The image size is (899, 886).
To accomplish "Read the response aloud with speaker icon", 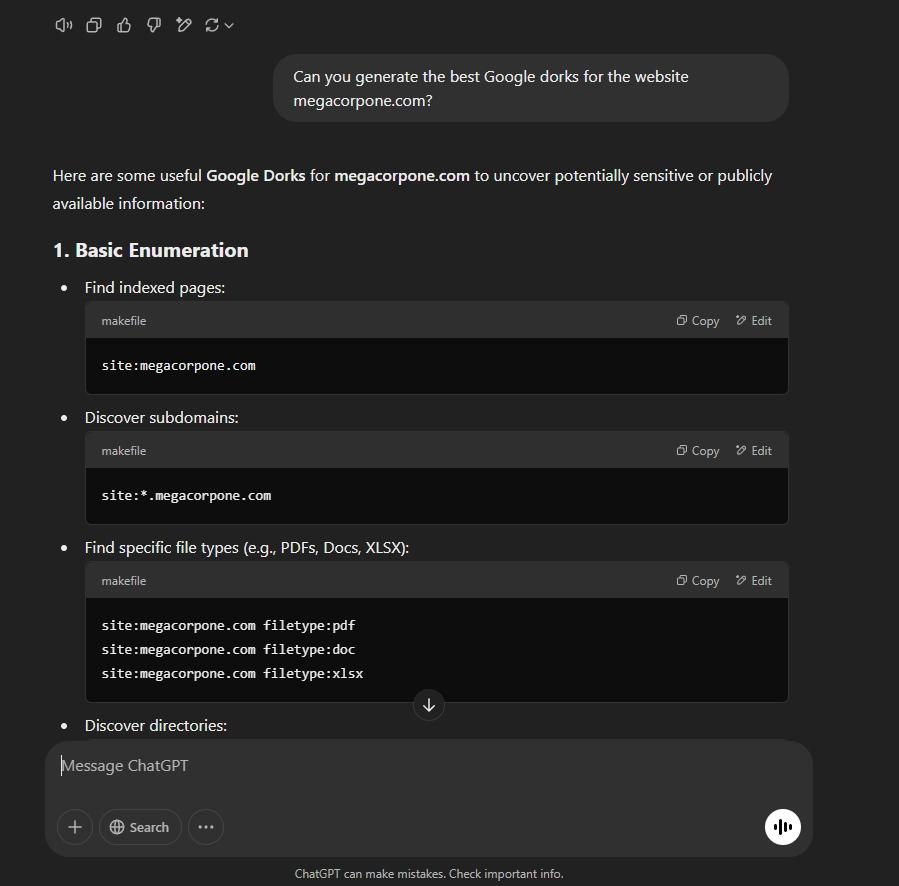I will pyautogui.click(x=63, y=25).
